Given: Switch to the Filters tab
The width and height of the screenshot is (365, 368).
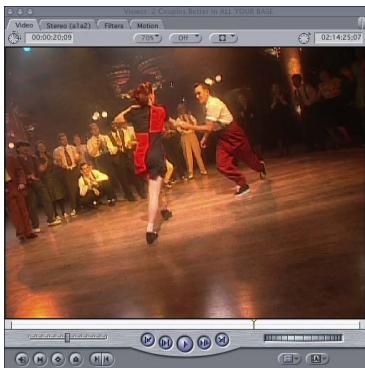Looking at the screenshot, I should tap(114, 25).
